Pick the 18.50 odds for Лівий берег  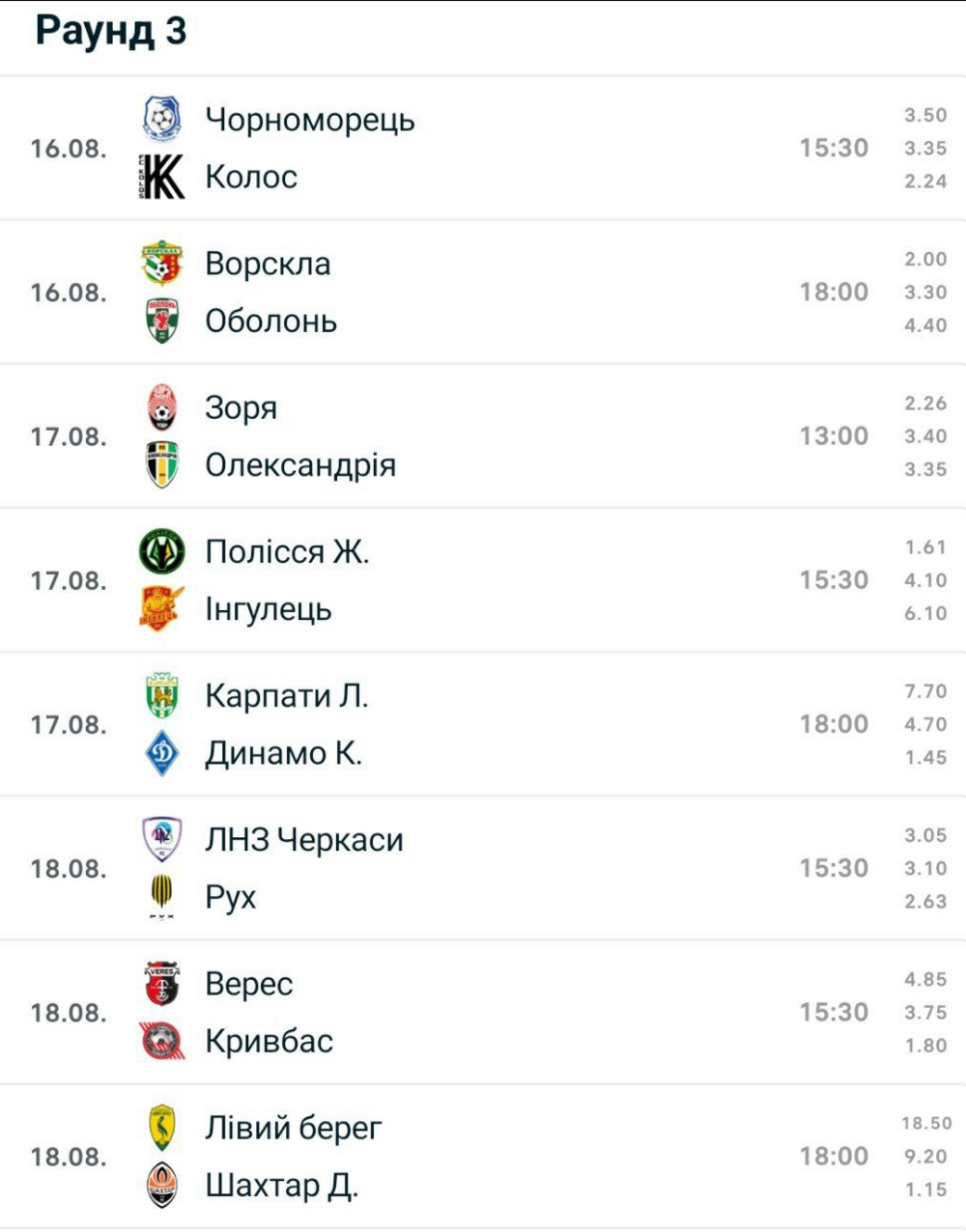coord(926,1123)
